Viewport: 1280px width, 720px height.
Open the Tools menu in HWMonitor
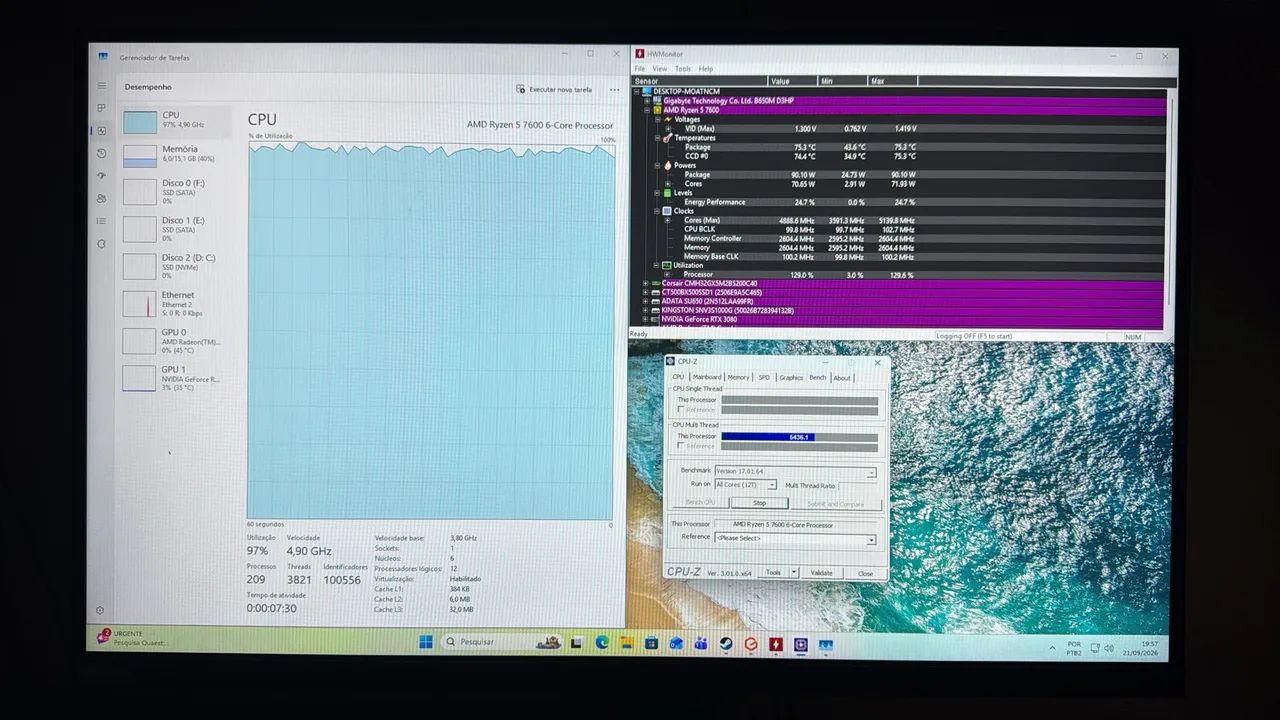tap(683, 69)
